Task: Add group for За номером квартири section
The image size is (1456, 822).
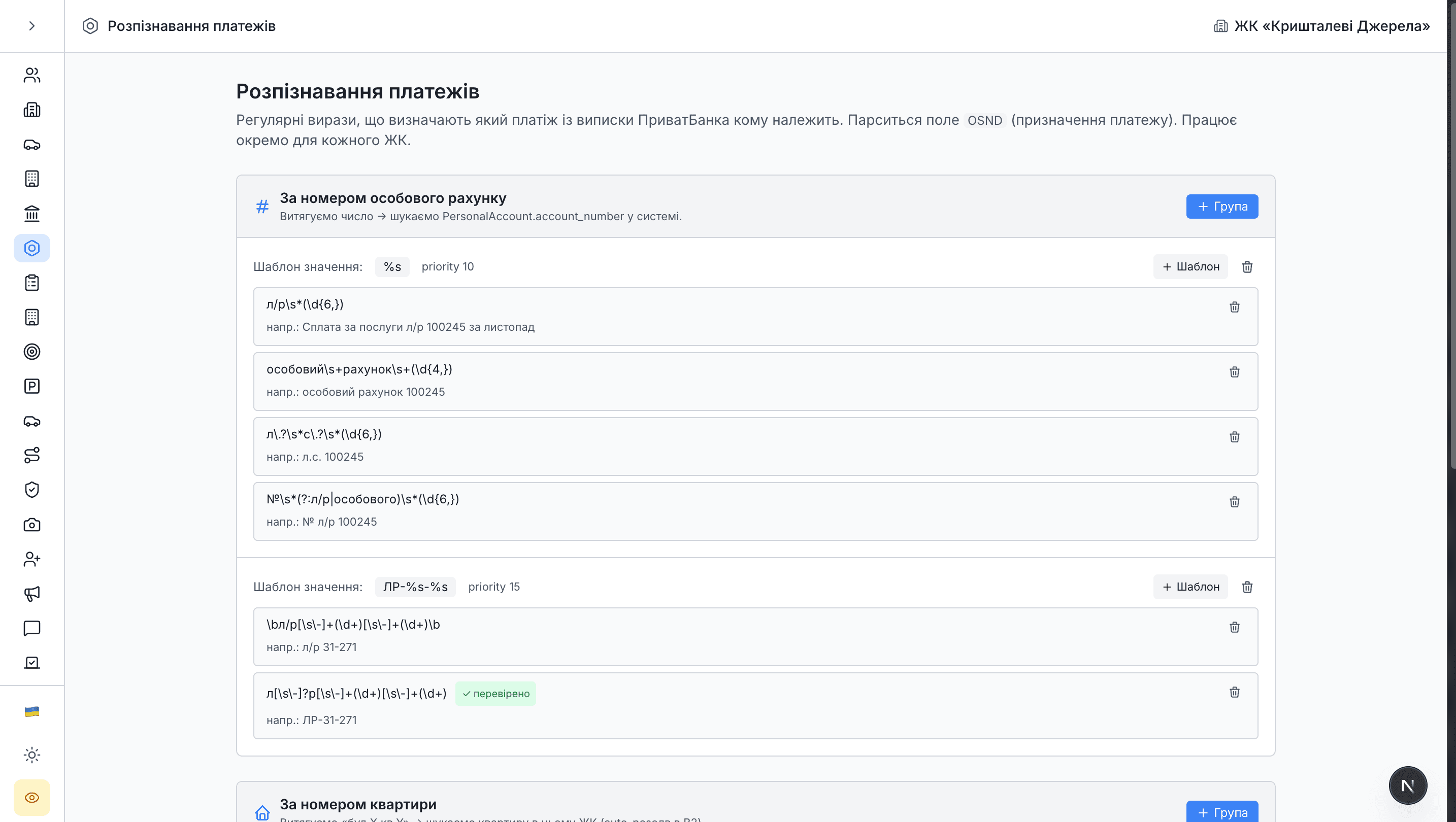Action: pos(1222,812)
